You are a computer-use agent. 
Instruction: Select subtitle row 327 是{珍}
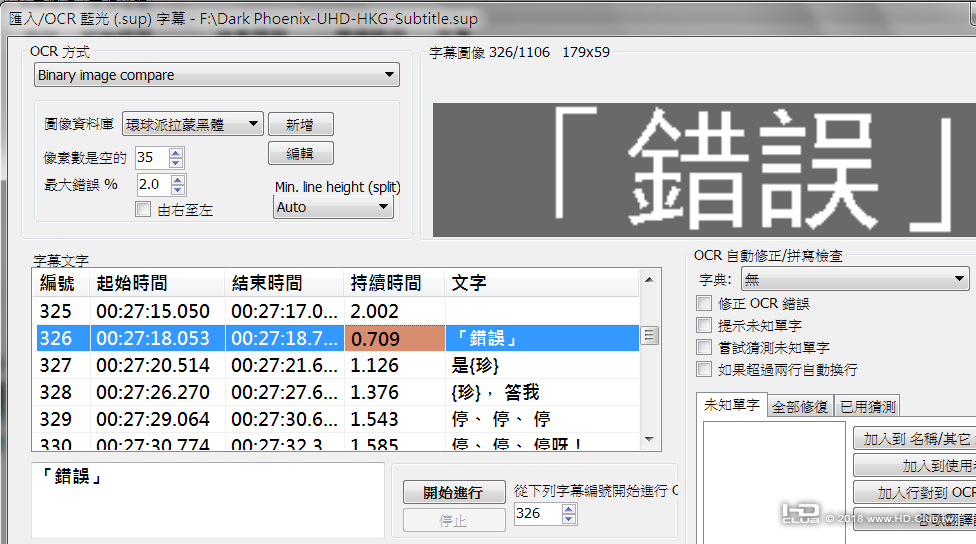point(336,365)
